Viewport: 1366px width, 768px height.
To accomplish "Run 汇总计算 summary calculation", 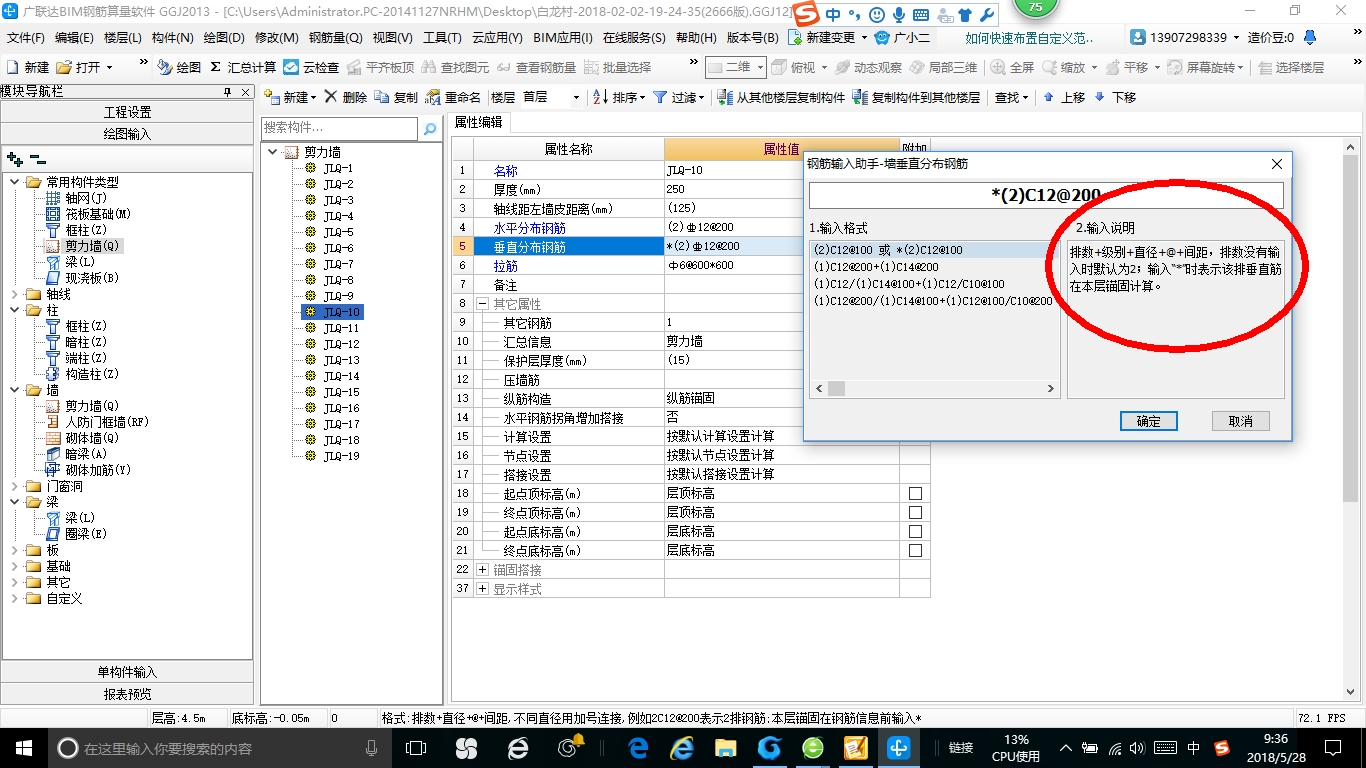I will point(243,67).
